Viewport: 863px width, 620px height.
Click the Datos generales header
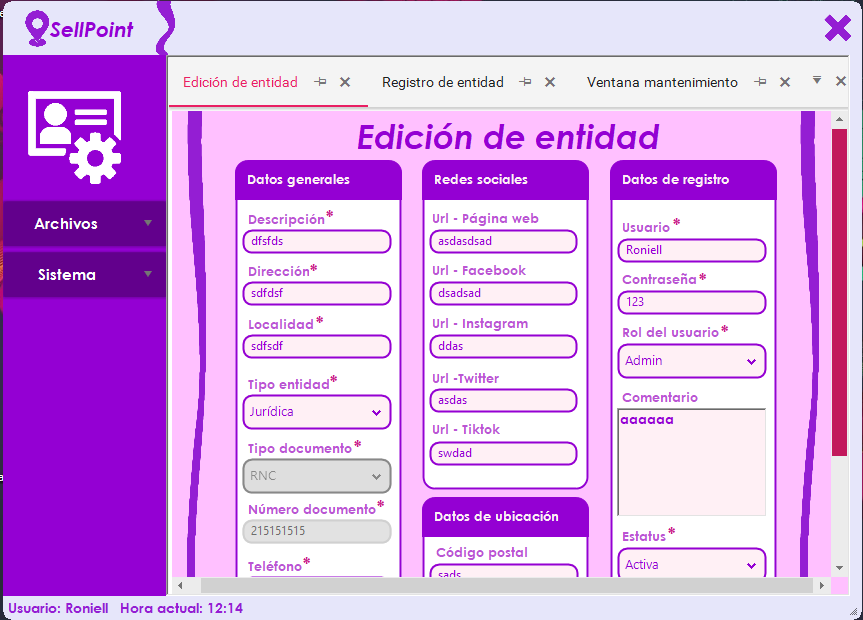pos(318,180)
